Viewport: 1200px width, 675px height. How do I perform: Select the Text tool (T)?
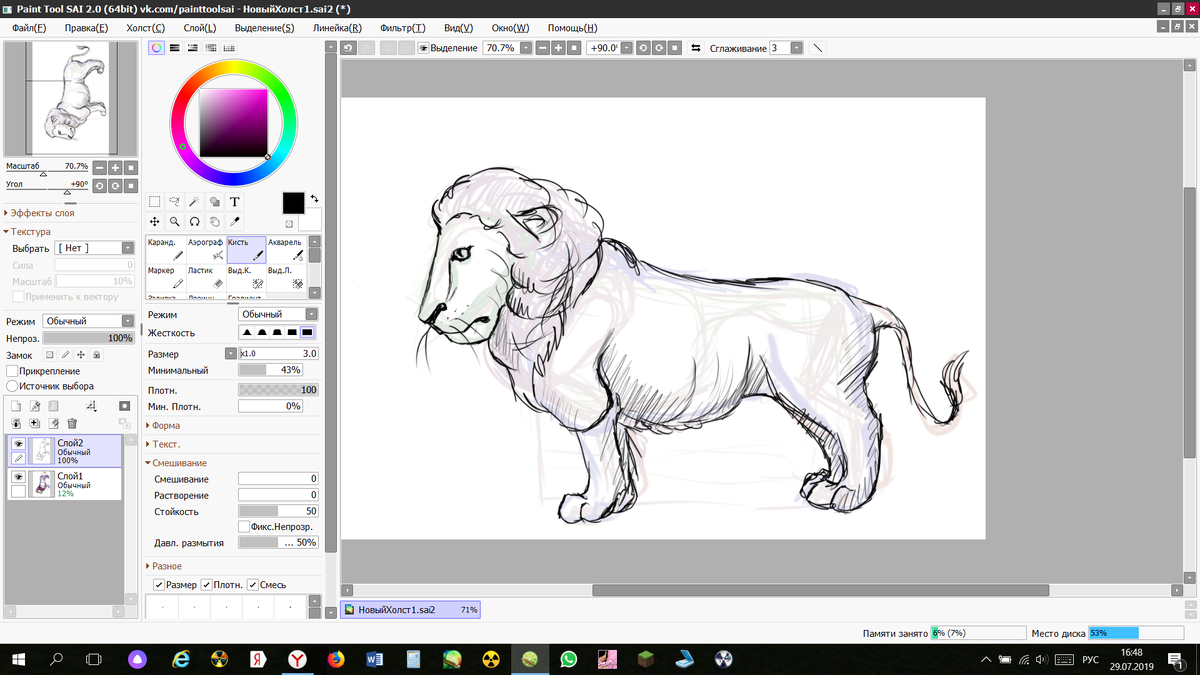[x=235, y=202]
